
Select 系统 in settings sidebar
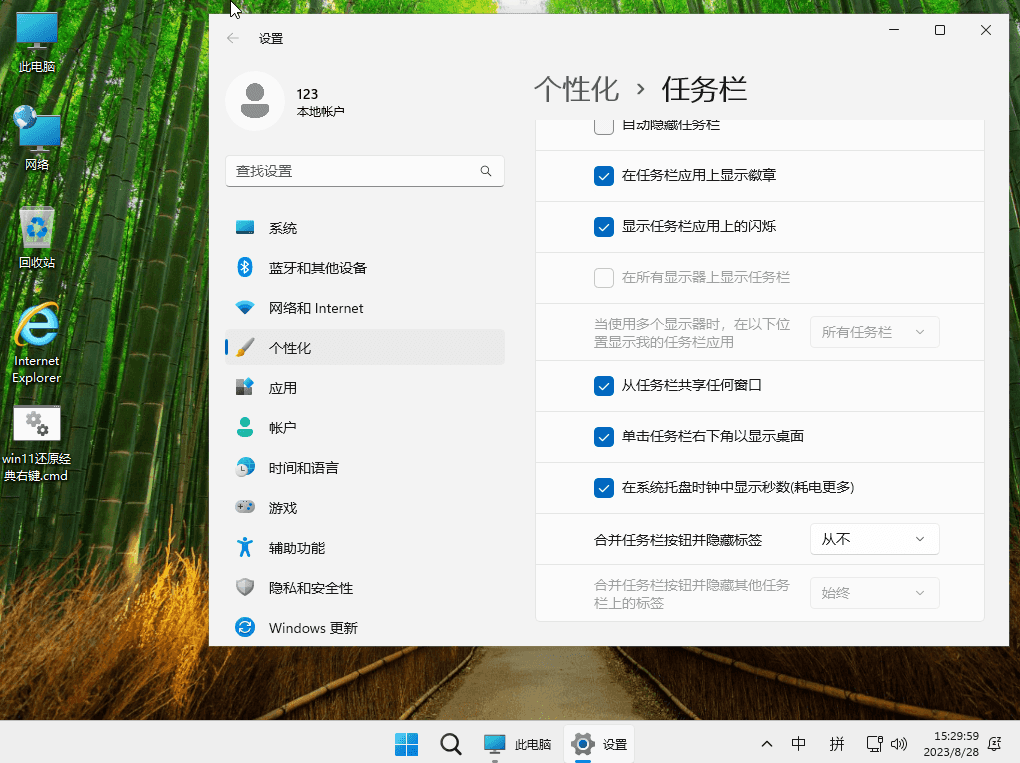(x=283, y=228)
